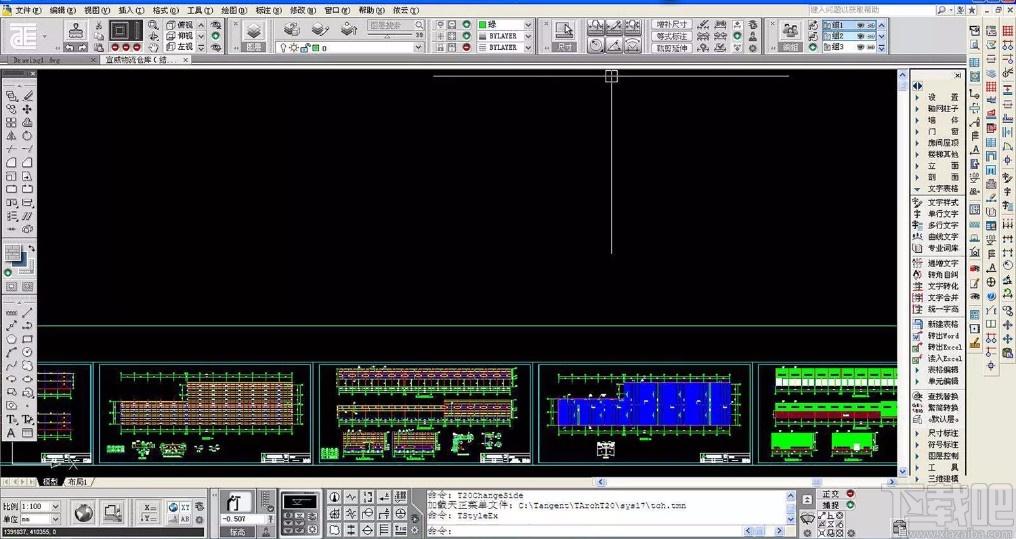Click the cut scissors icon

(99, 25)
